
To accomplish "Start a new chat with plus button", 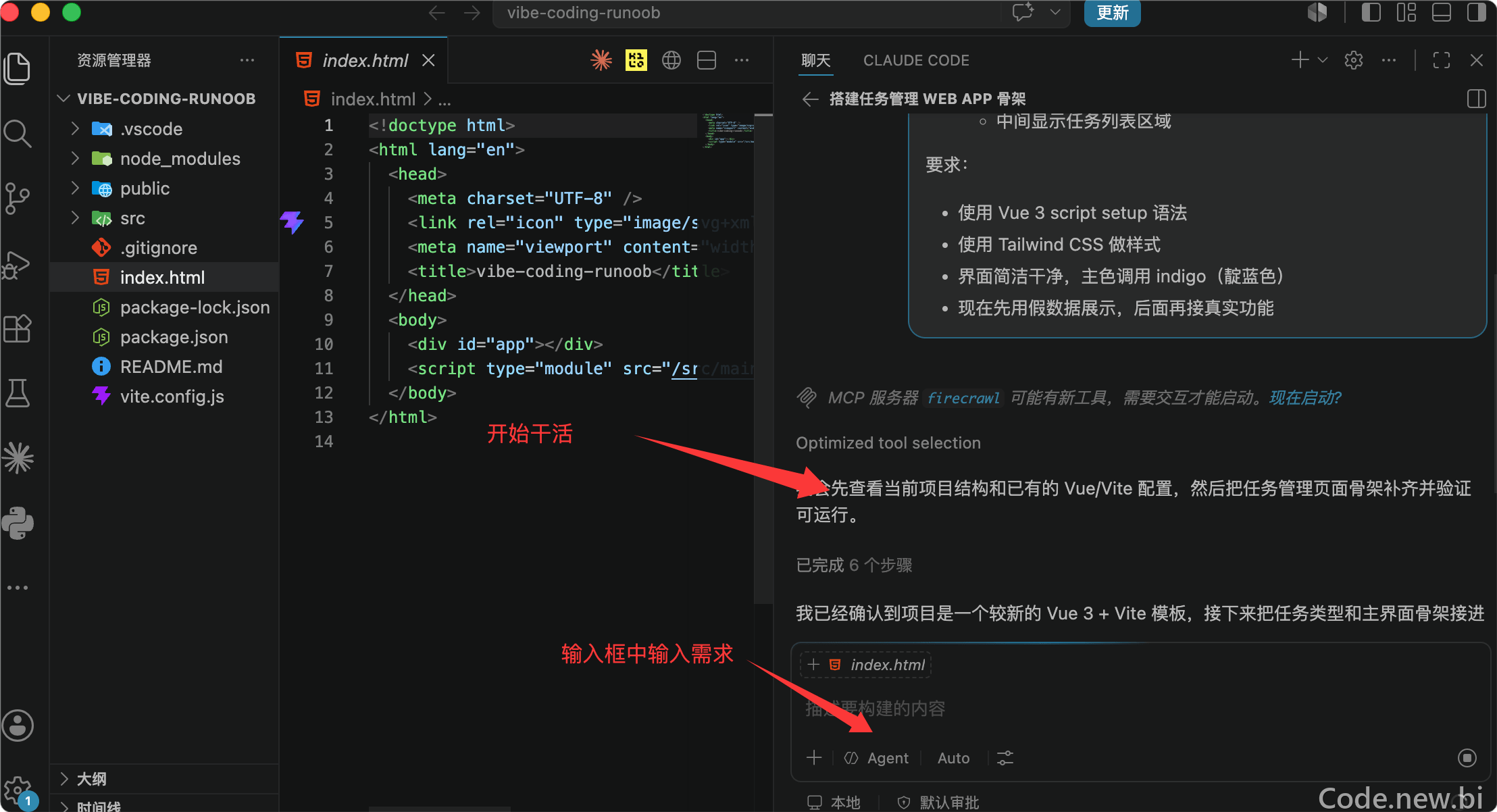I will (1299, 61).
